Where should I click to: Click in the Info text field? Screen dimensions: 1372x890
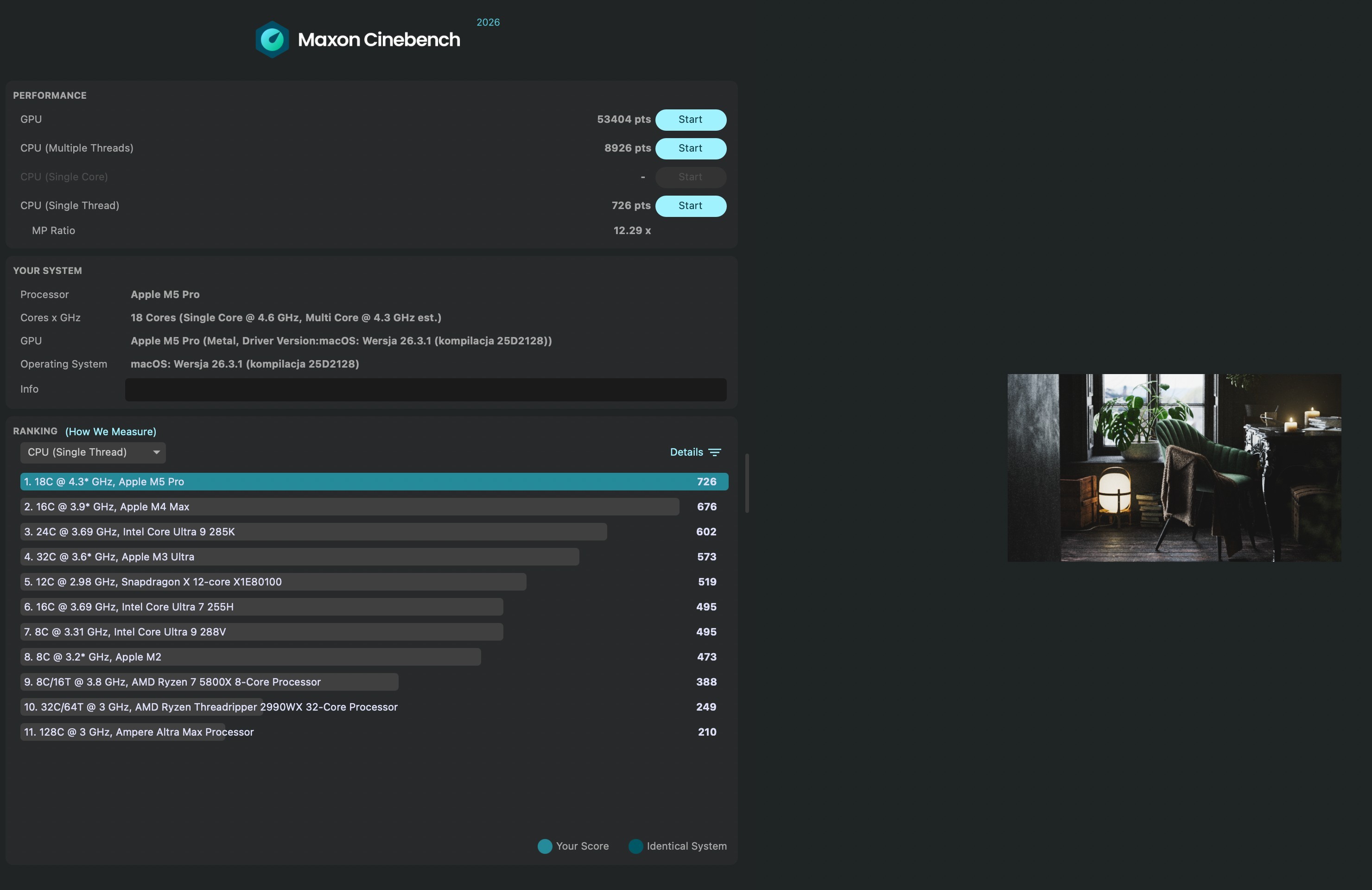tap(426, 390)
